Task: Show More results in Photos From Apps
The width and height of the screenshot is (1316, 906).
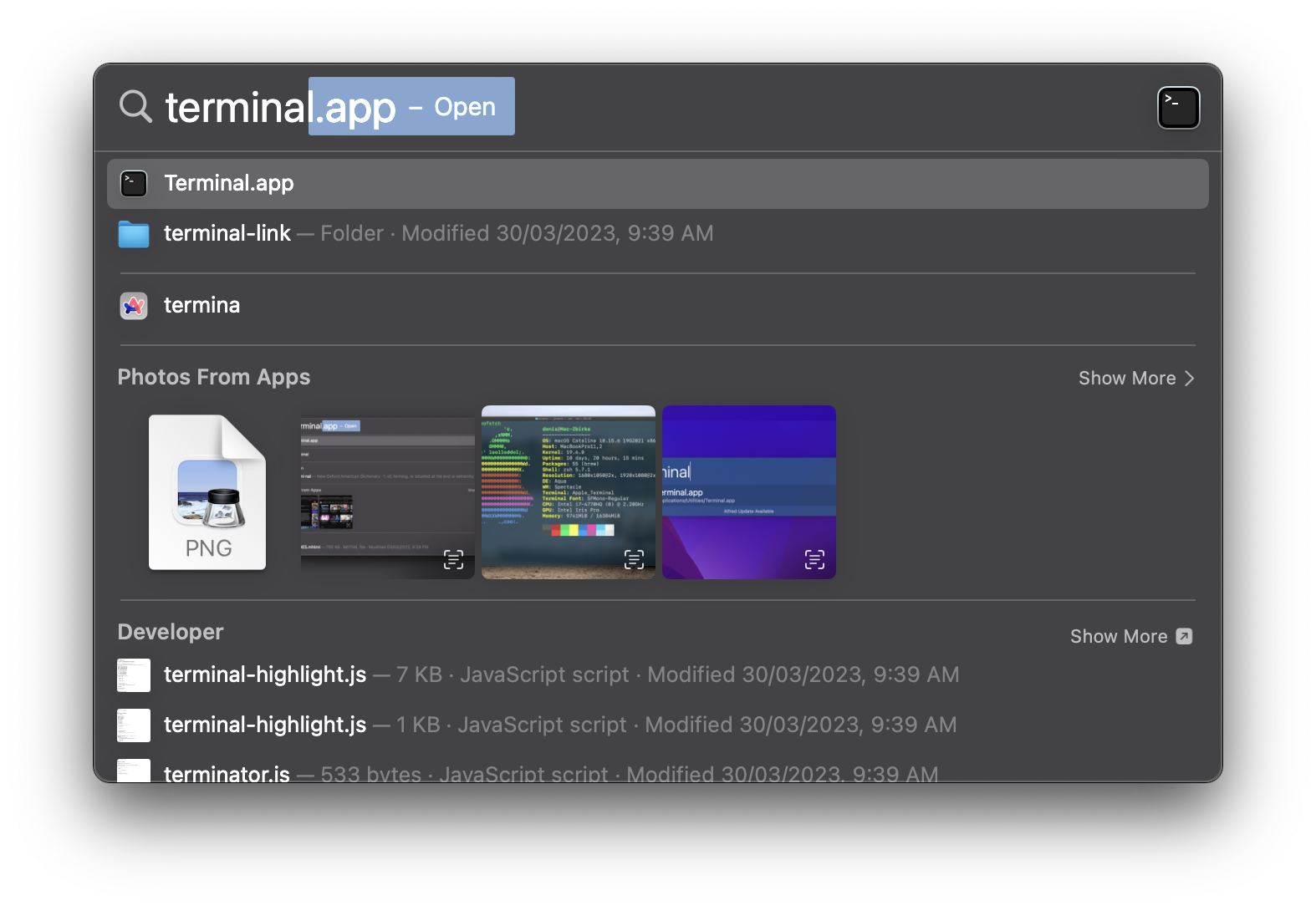Action: pos(1136,379)
